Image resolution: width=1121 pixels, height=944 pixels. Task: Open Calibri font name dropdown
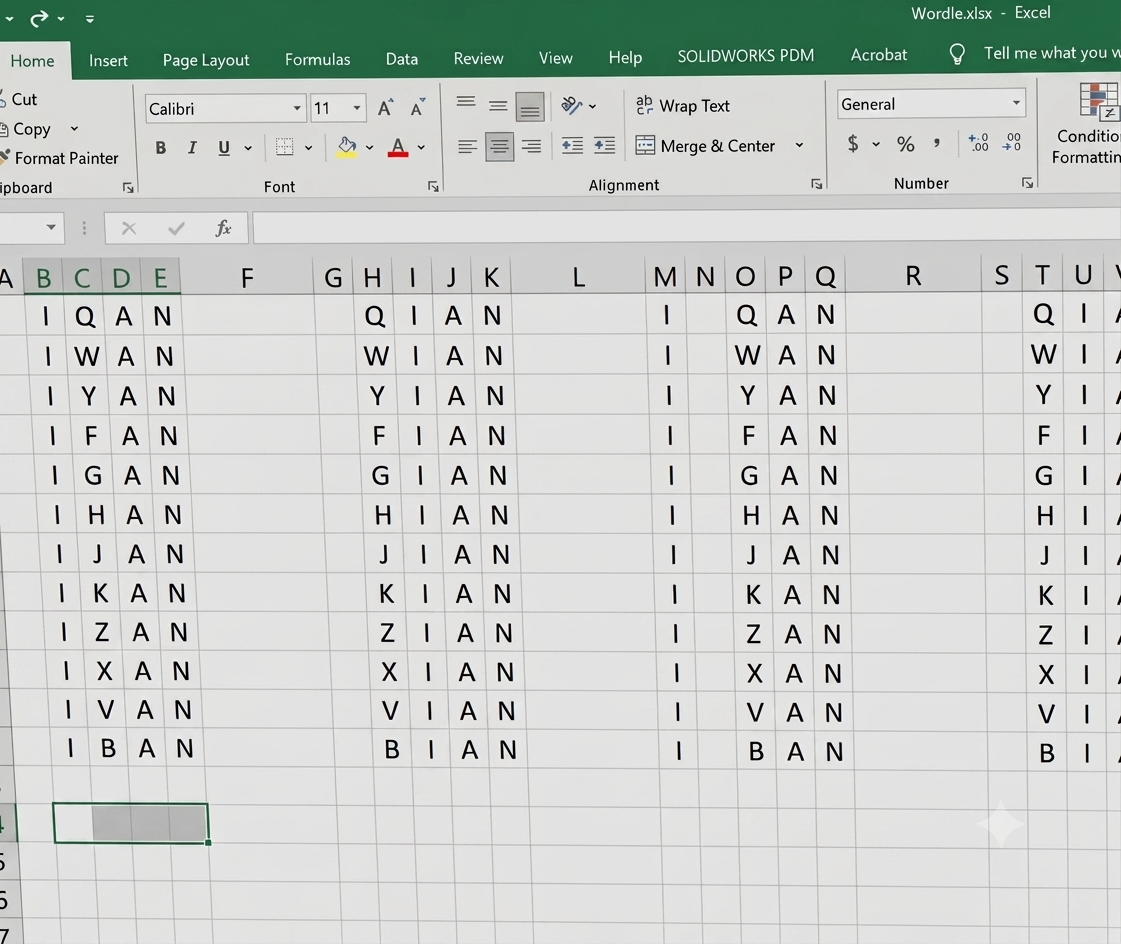coord(297,109)
